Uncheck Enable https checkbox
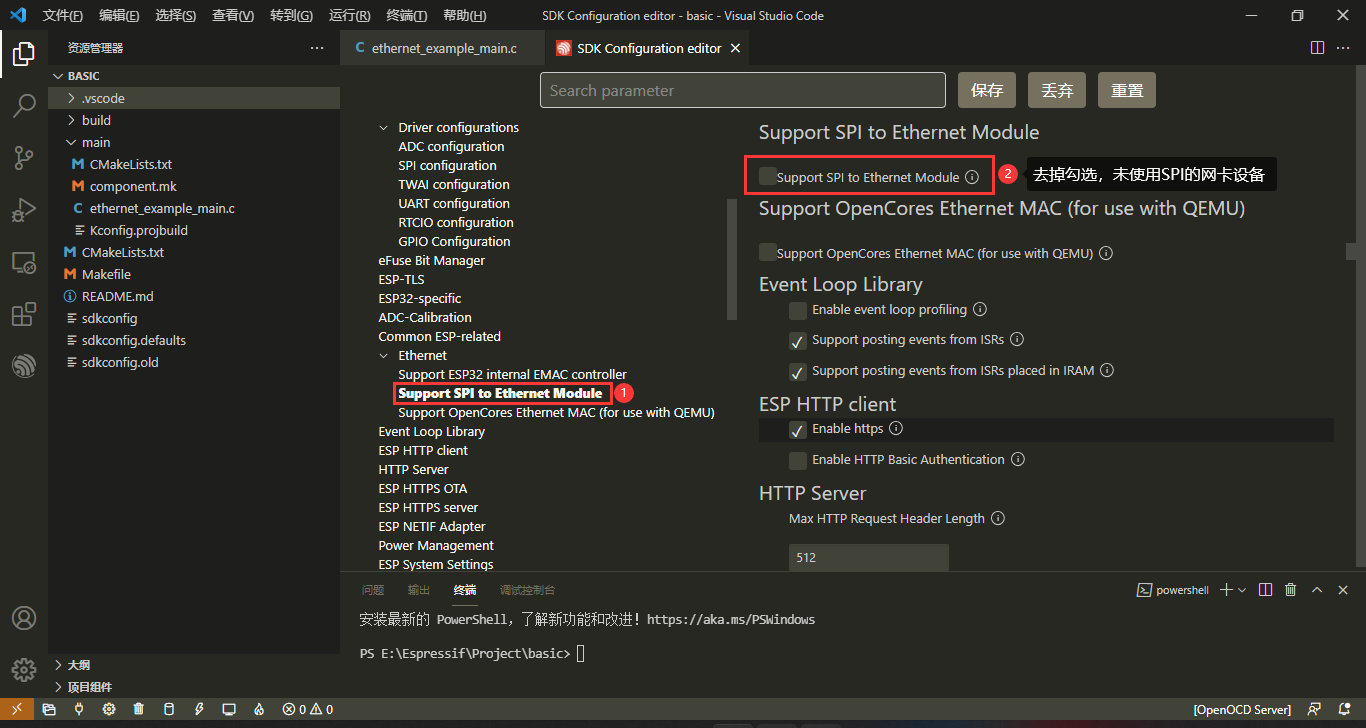Screen dimensions: 1366x728 (x=798, y=430)
